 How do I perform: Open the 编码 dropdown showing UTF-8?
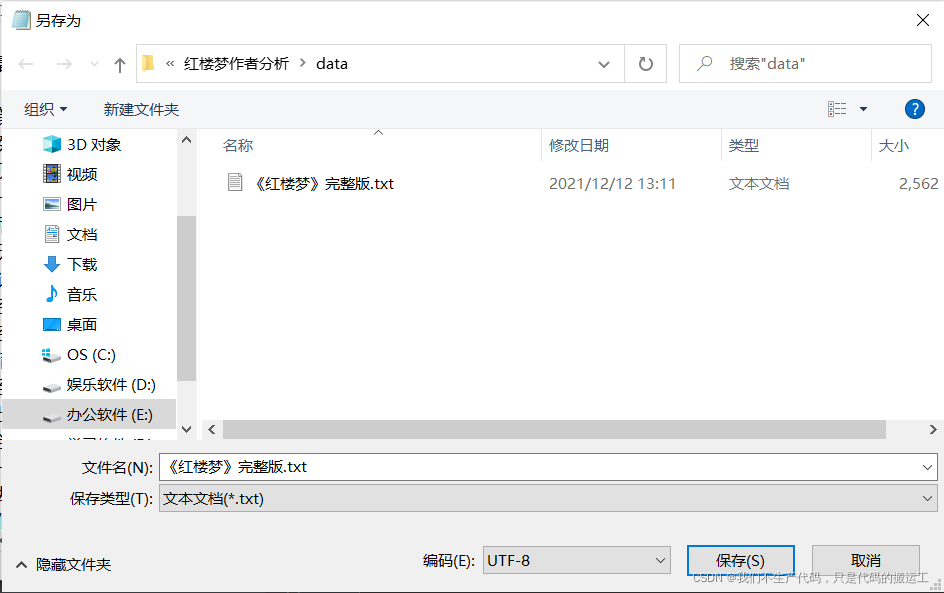point(576,560)
